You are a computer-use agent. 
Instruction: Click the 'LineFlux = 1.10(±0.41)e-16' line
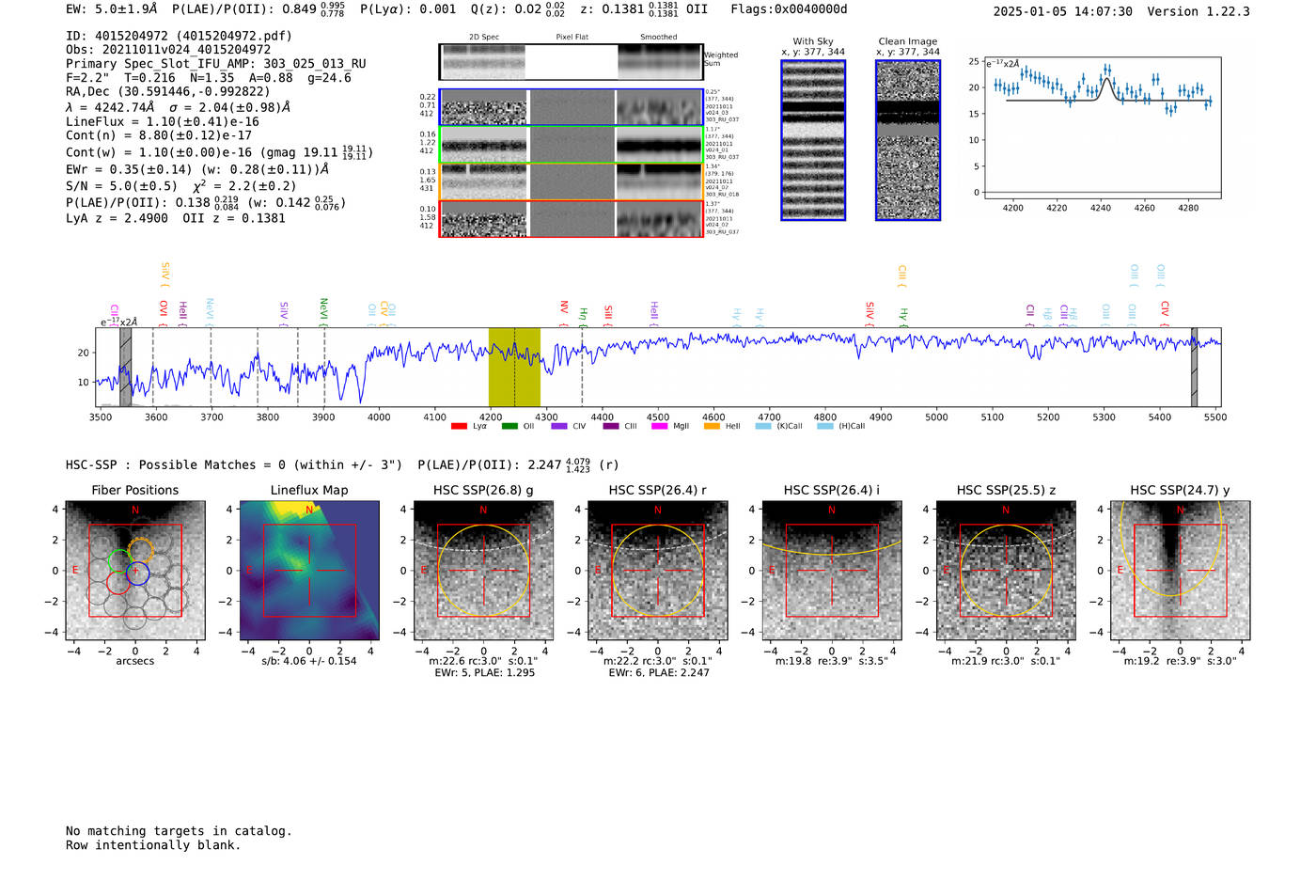pos(163,121)
